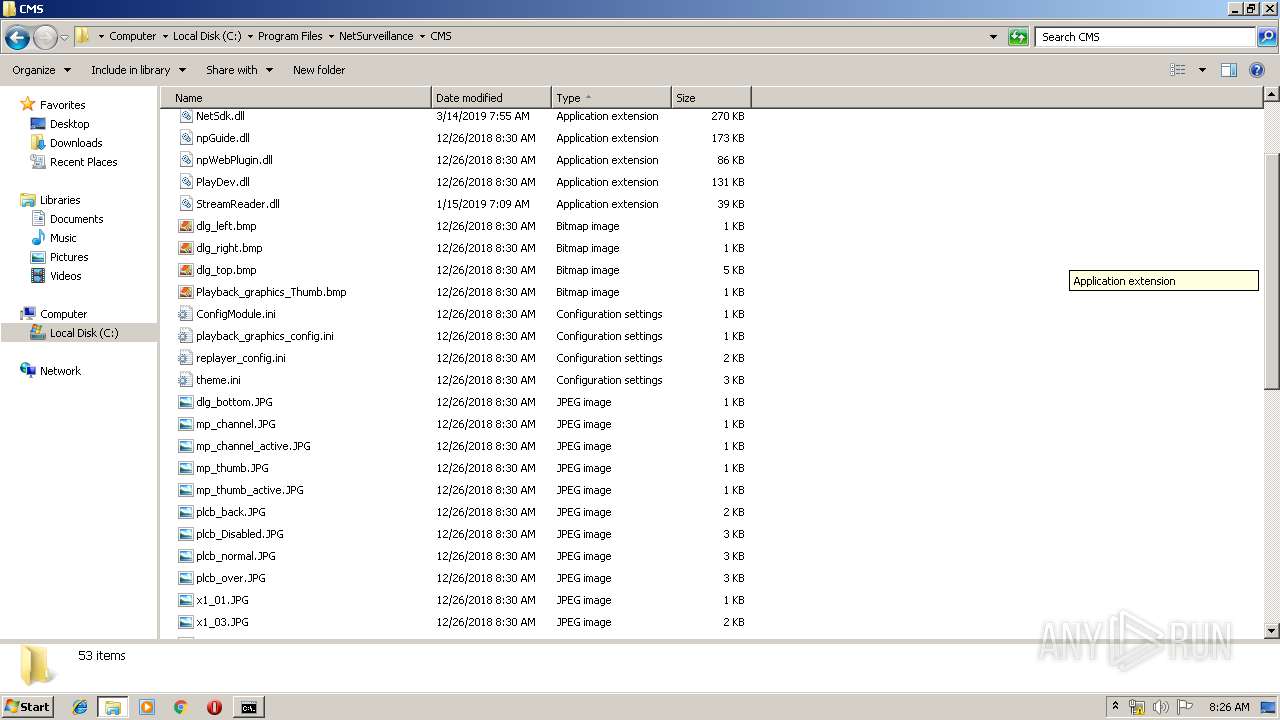Click the Start button
1280x720 pixels.
click(28, 707)
